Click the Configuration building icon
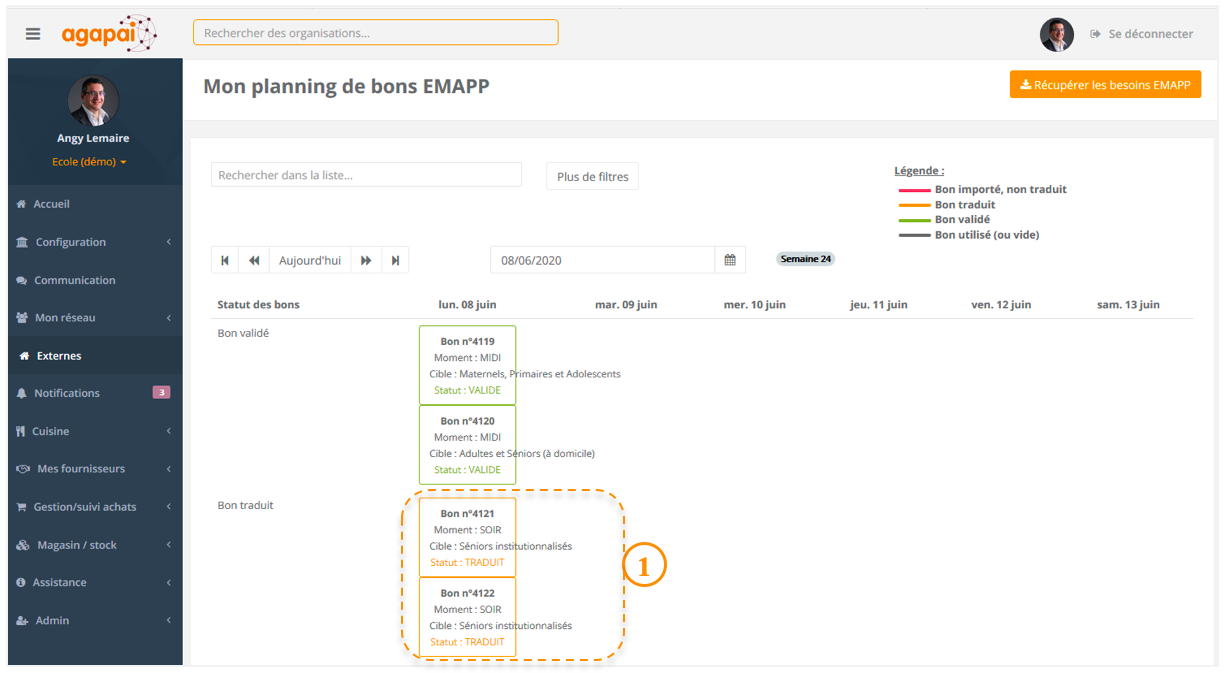Screen dimensions: 1224x673 point(22,242)
